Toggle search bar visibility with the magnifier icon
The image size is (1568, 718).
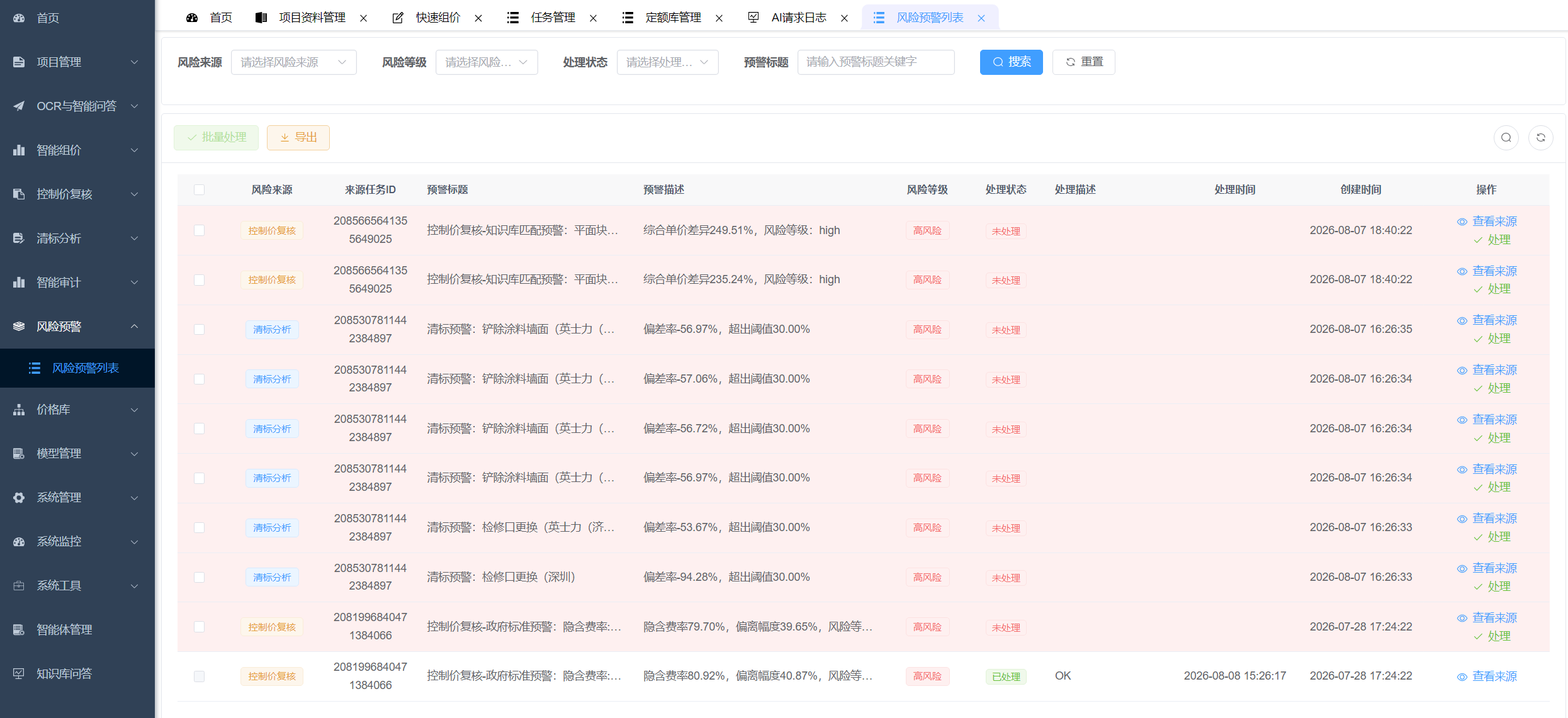click(1506, 138)
